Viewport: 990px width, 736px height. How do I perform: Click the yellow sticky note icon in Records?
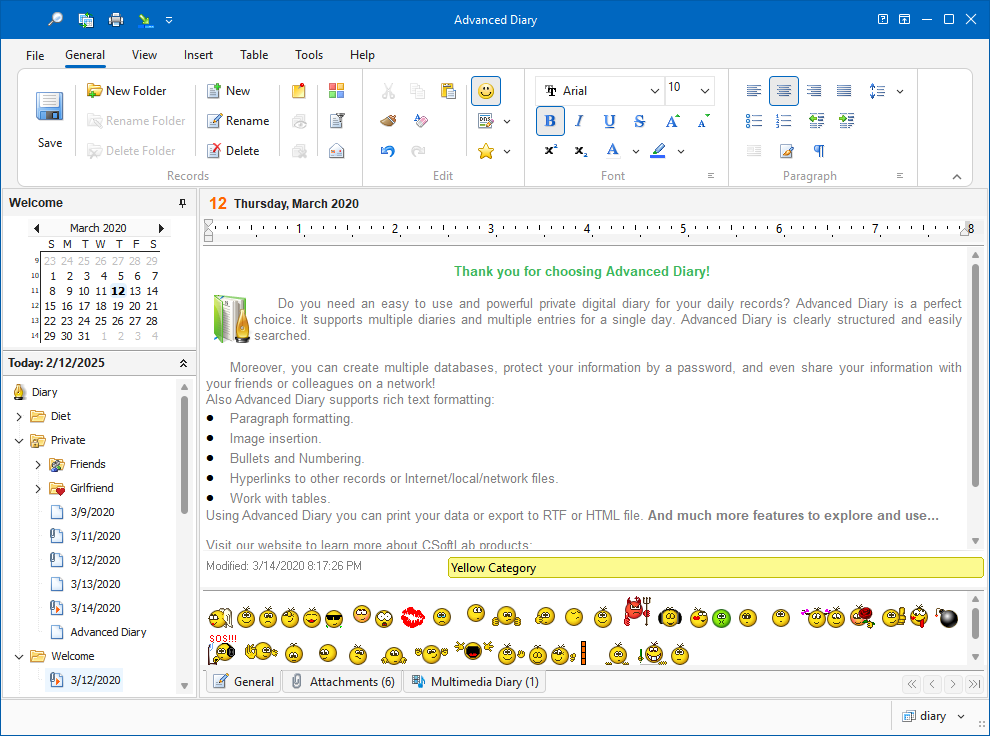[x=299, y=91]
